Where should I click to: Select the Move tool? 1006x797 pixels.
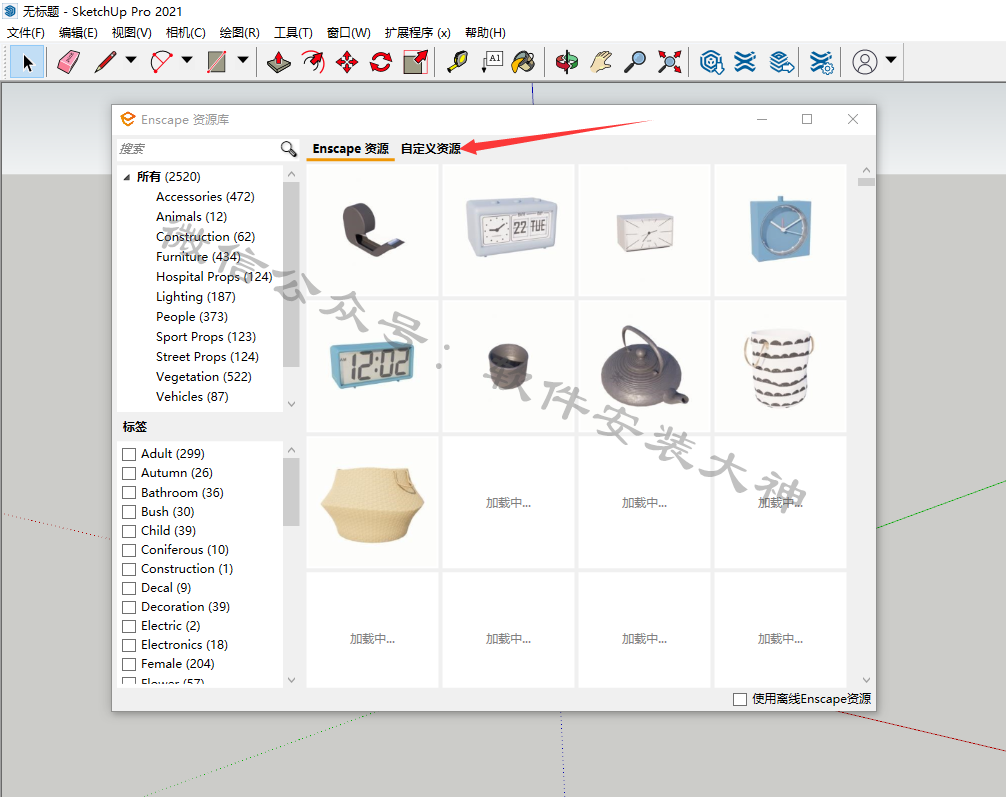point(346,62)
